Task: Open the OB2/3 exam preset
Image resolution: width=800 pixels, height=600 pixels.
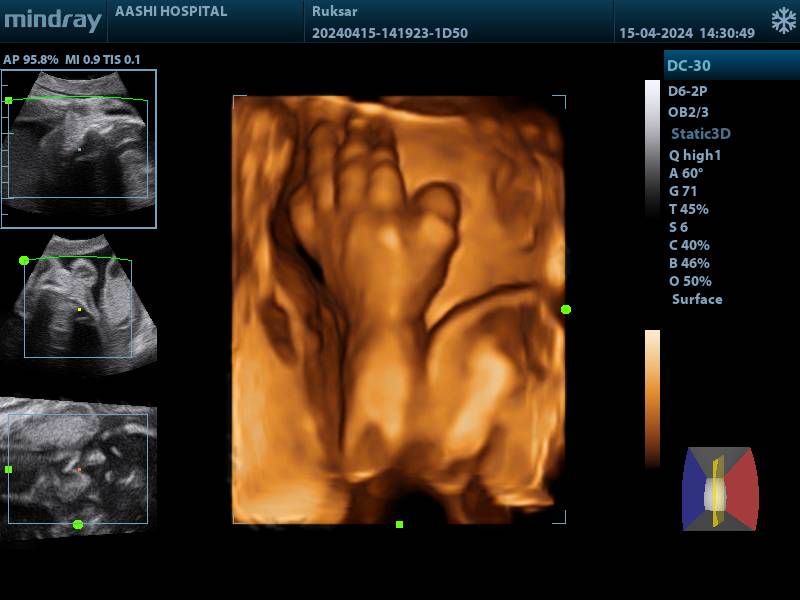Action: tap(688, 112)
